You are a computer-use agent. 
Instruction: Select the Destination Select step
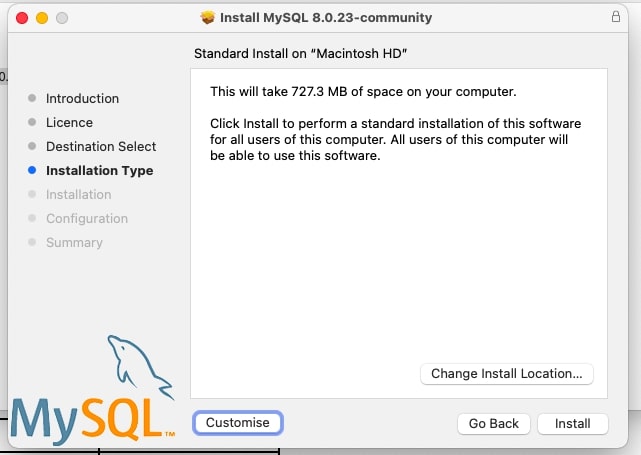click(101, 146)
